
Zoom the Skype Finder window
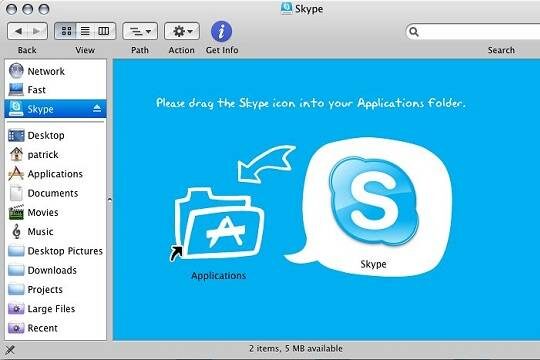pyautogui.click(x=44, y=9)
